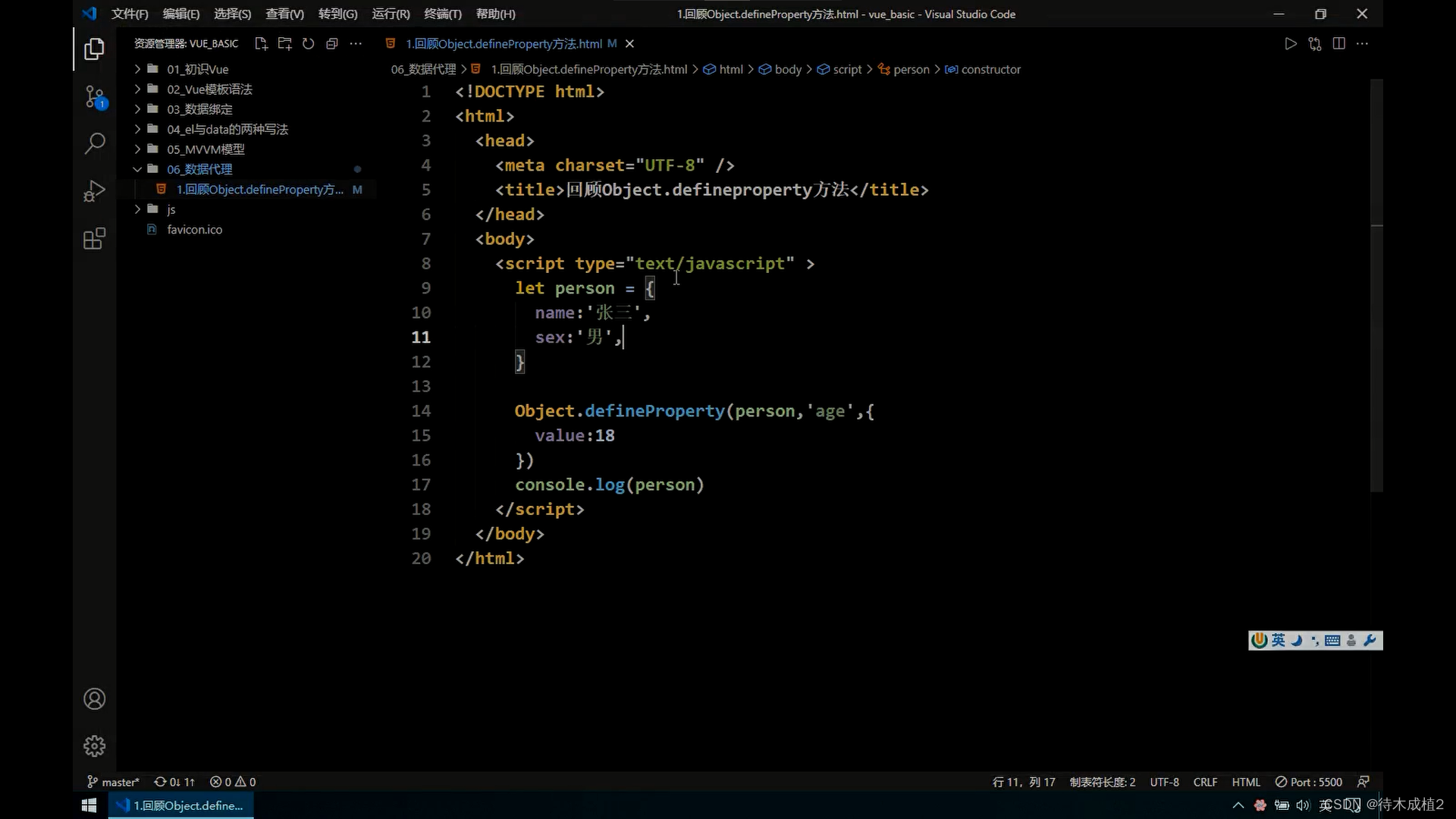
Task: Open the Windows Start menu
Action: (x=89, y=805)
